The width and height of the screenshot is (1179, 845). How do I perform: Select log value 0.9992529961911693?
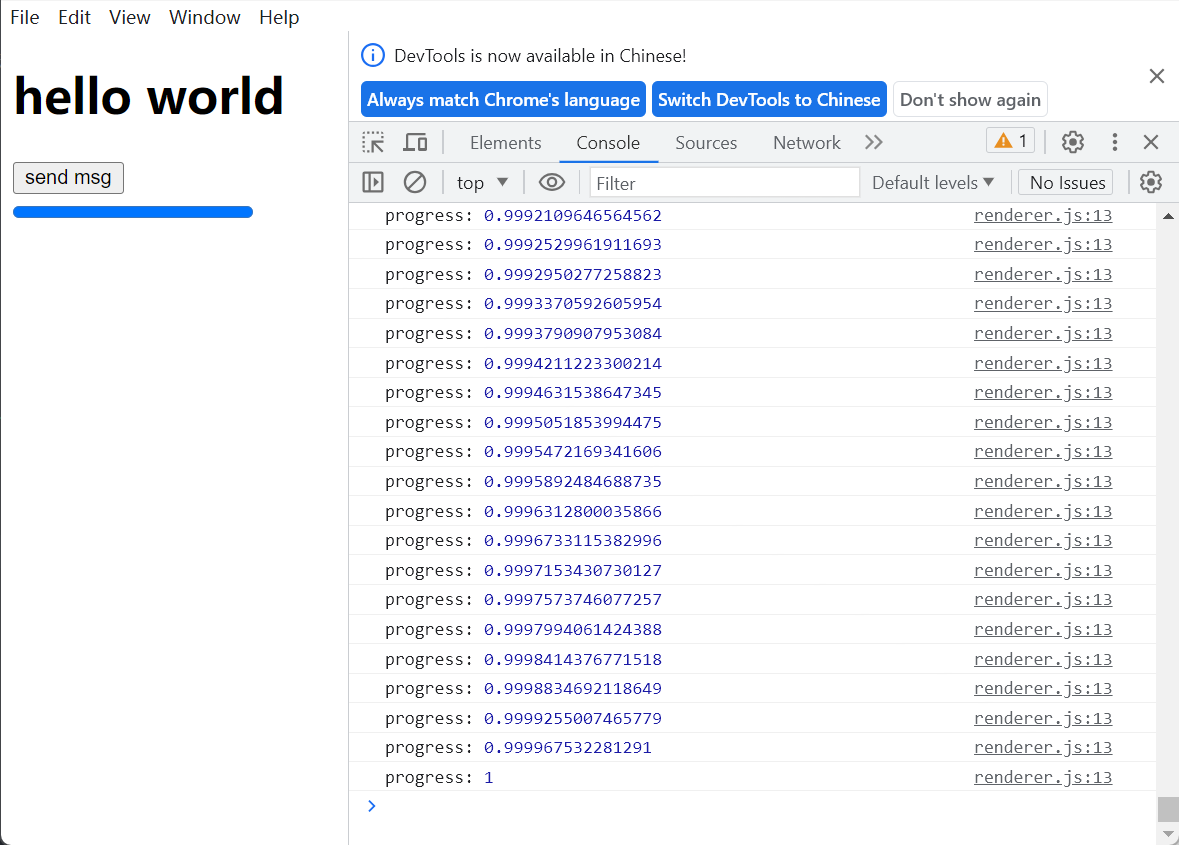(x=573, y=244)
